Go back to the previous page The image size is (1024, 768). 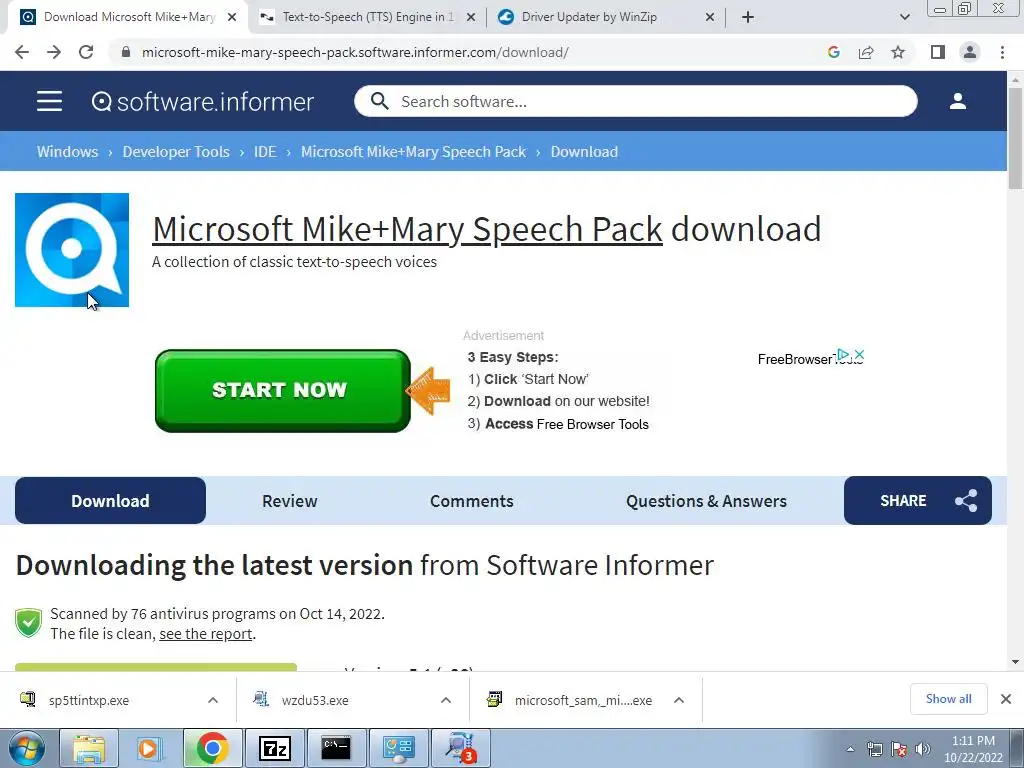click(22, 52)
